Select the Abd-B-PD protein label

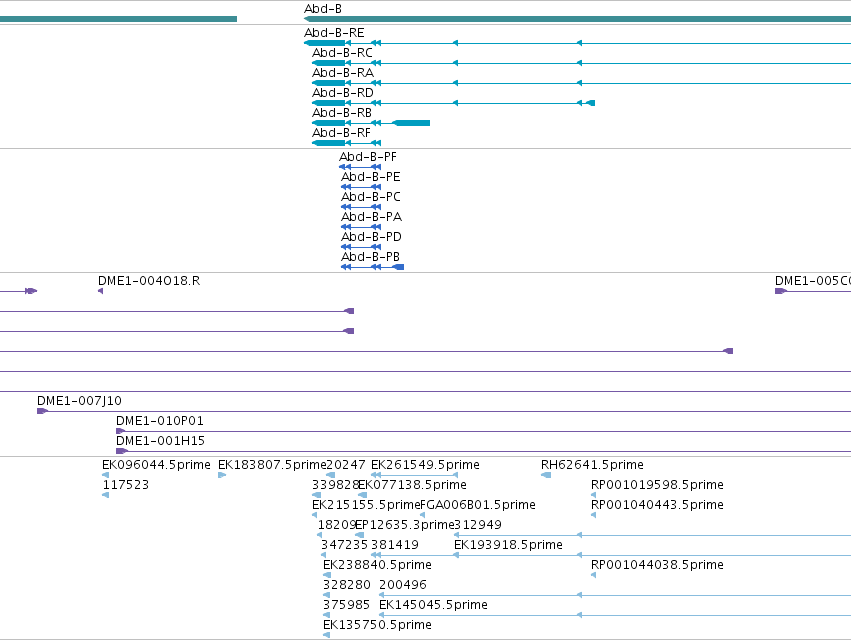tap(371, 237)
